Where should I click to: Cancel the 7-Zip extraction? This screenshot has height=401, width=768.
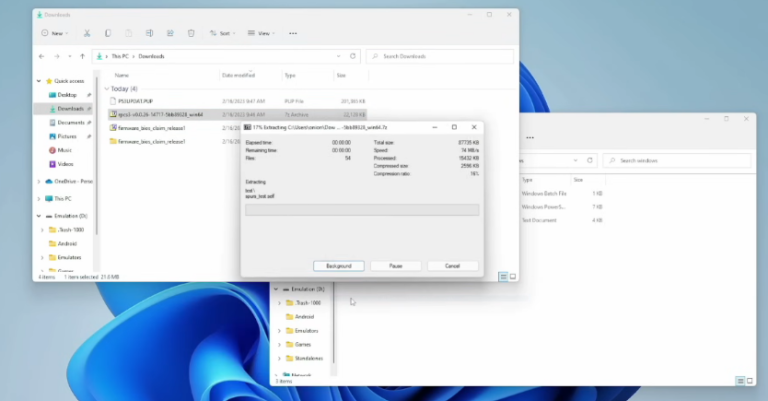pyautogui.click(x=453, y=266)
